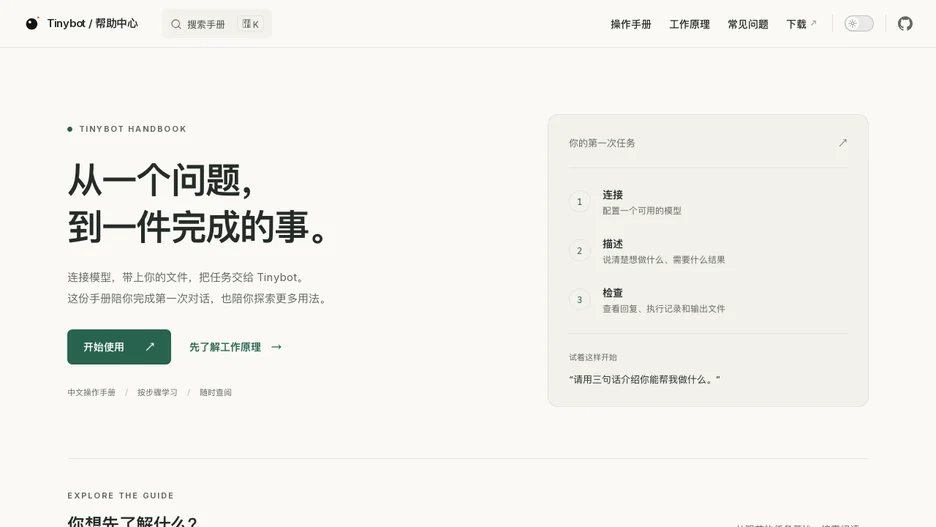
Task: Follow the 先了解工作原理 link
Action: click(235, 347)
